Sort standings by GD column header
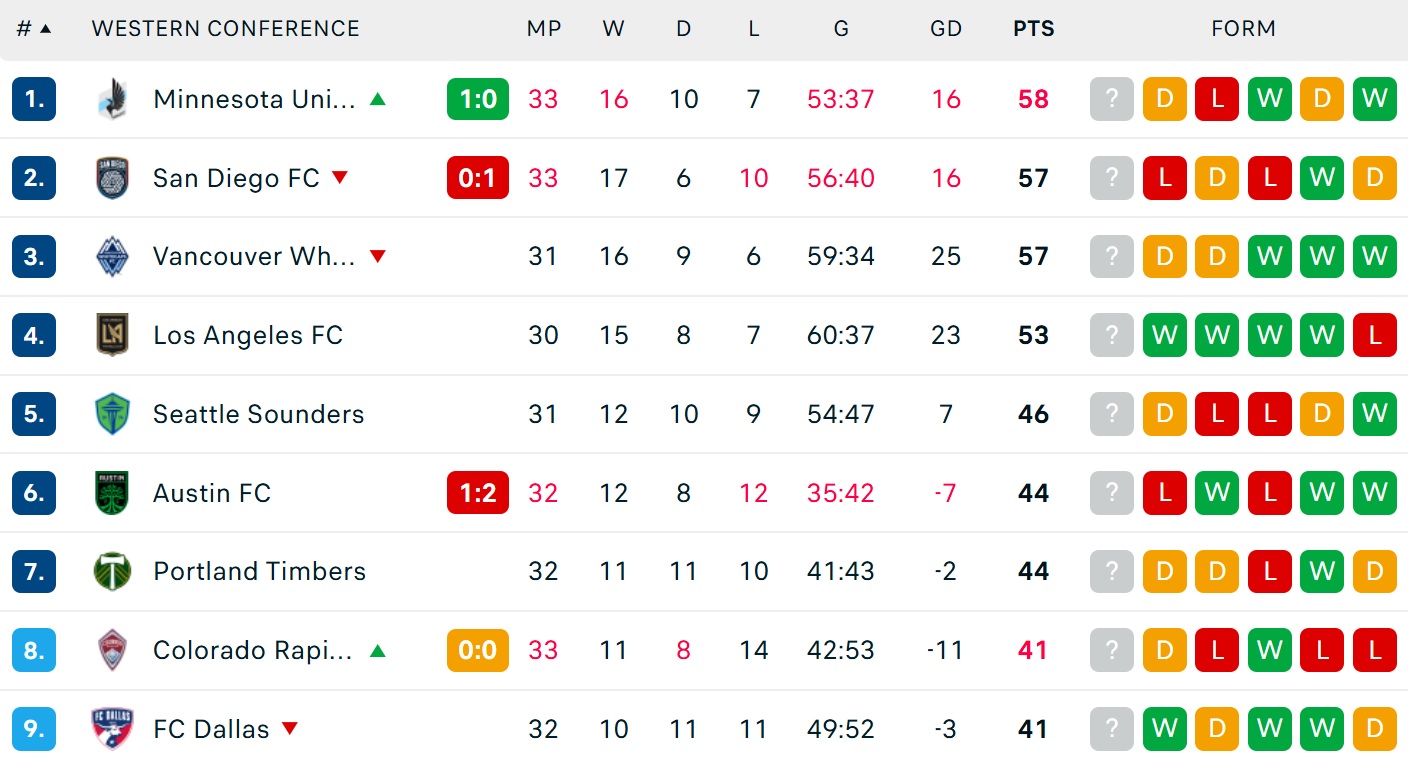The width and height of the screenshot is (1408, 767). pyautogui.click(x=945, y=29)
